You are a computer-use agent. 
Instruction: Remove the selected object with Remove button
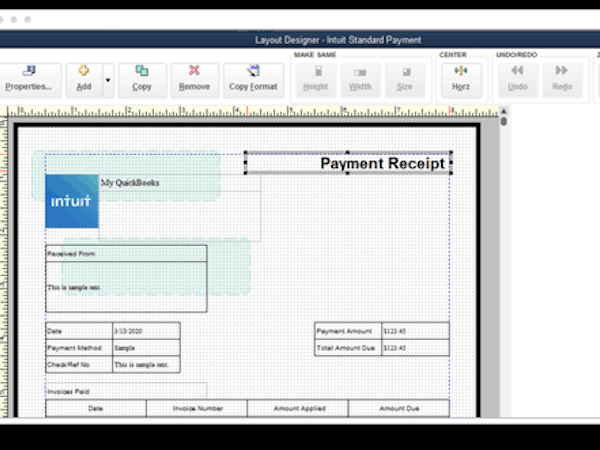[194, 80]
